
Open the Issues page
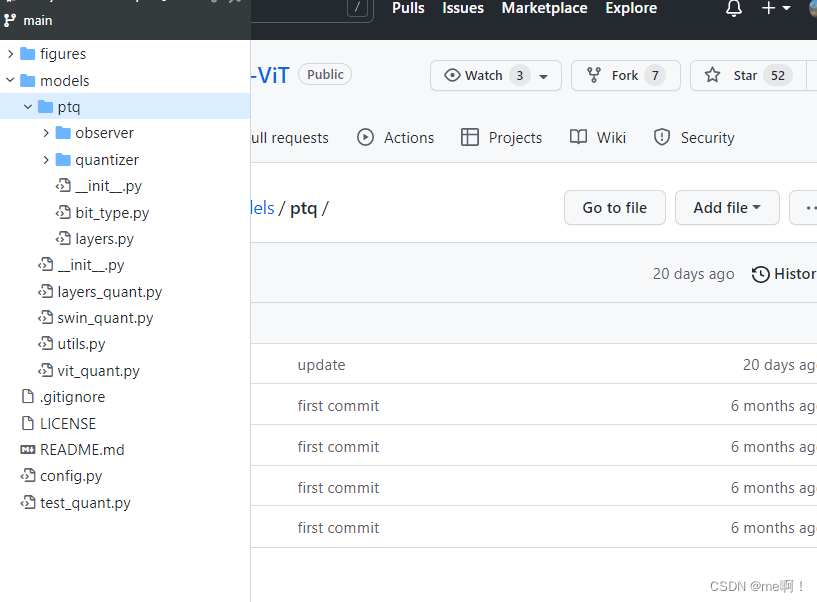tap(463, 8)
